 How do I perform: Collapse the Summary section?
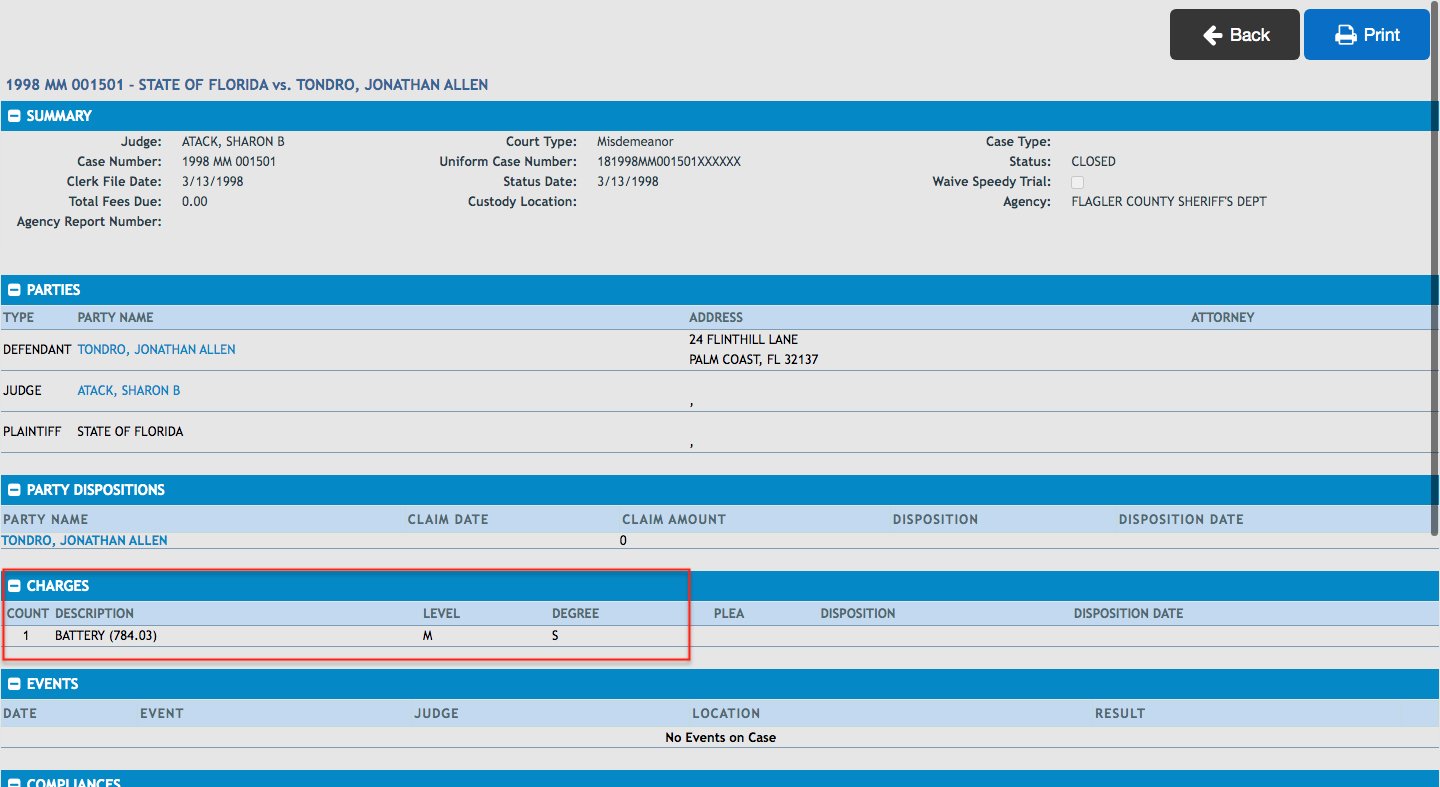click(x=15, y=116)
